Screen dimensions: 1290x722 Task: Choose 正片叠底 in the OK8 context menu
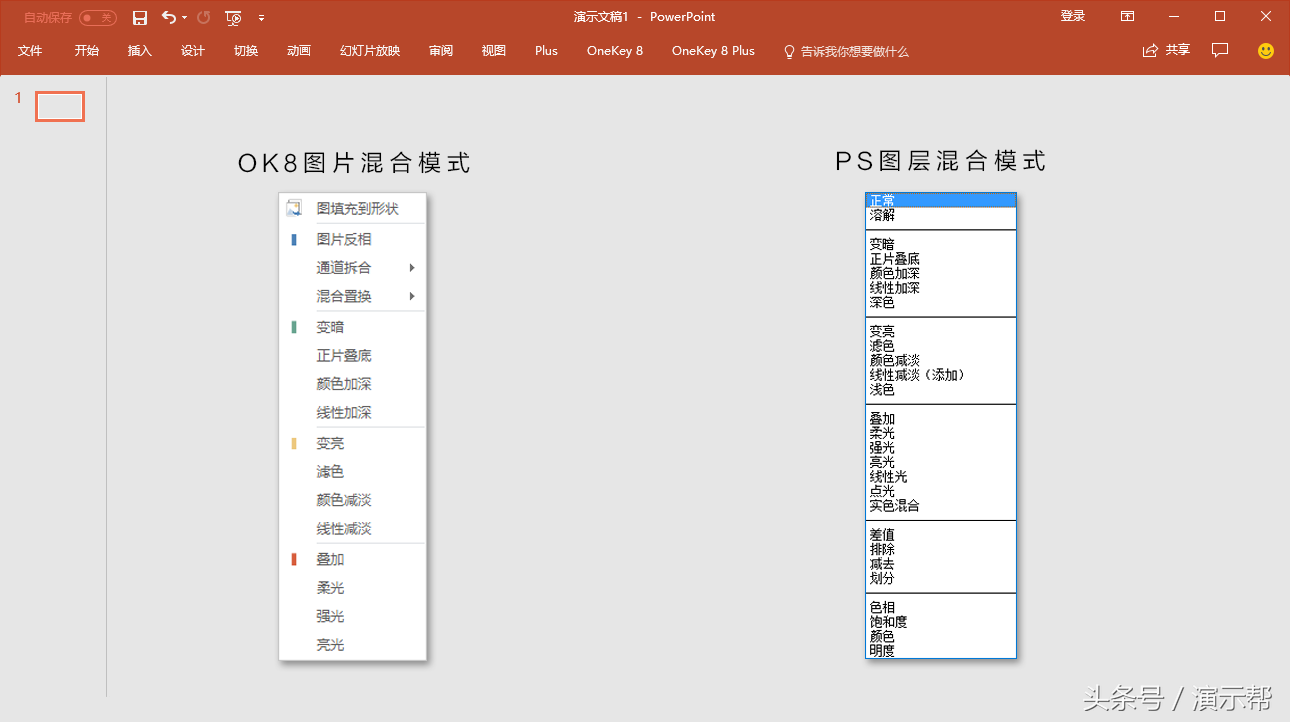pos(353,355)
